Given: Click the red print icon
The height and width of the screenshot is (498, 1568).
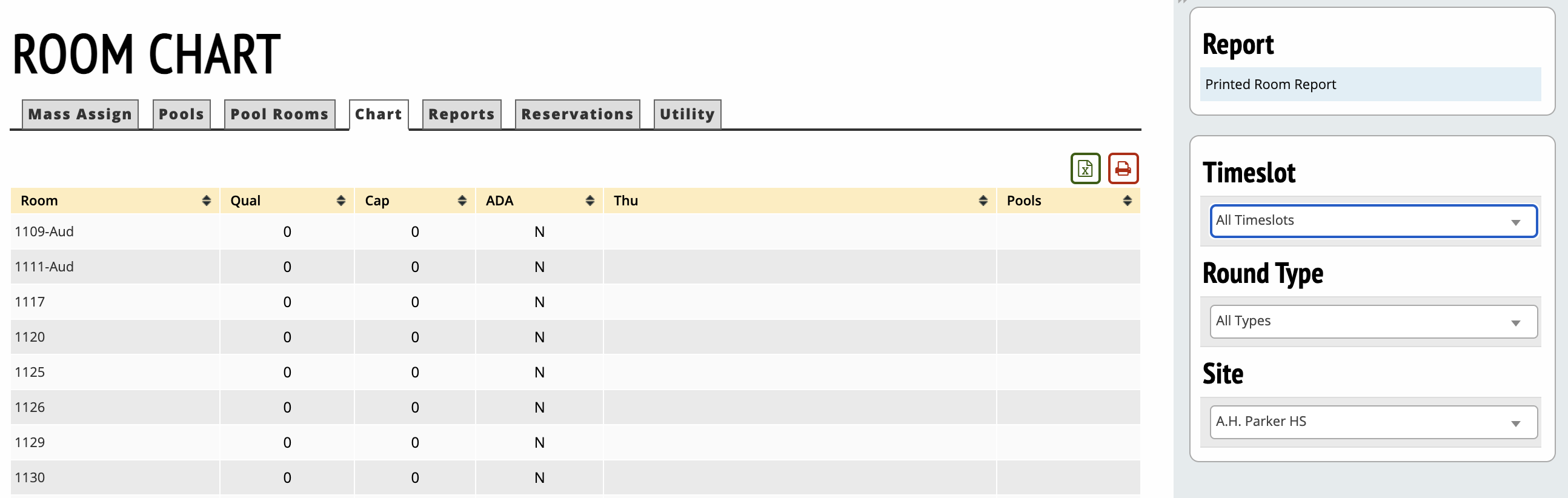Looking at the screenshot, I should tap(1123, 168).
